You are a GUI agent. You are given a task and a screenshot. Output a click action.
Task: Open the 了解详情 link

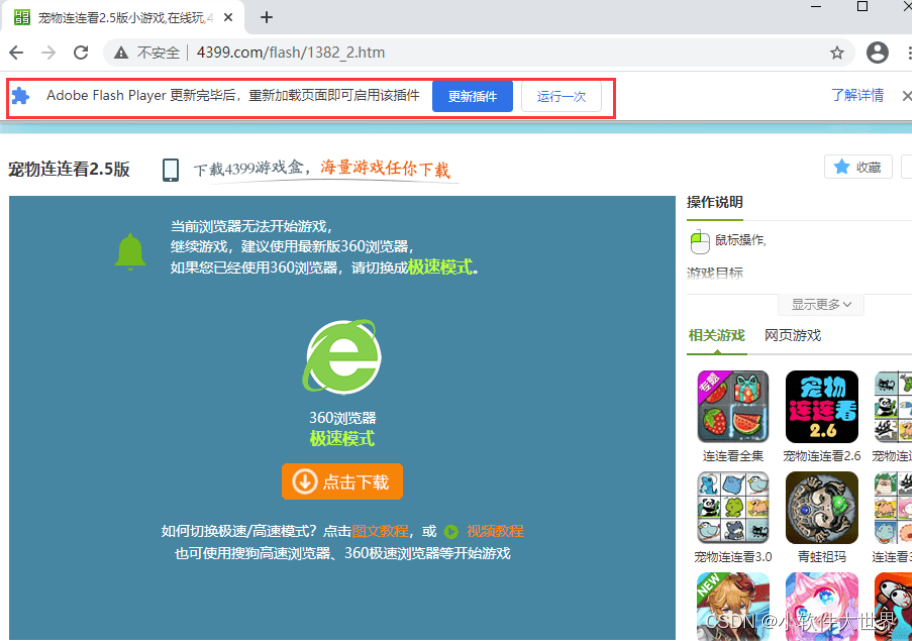point(857,95)
